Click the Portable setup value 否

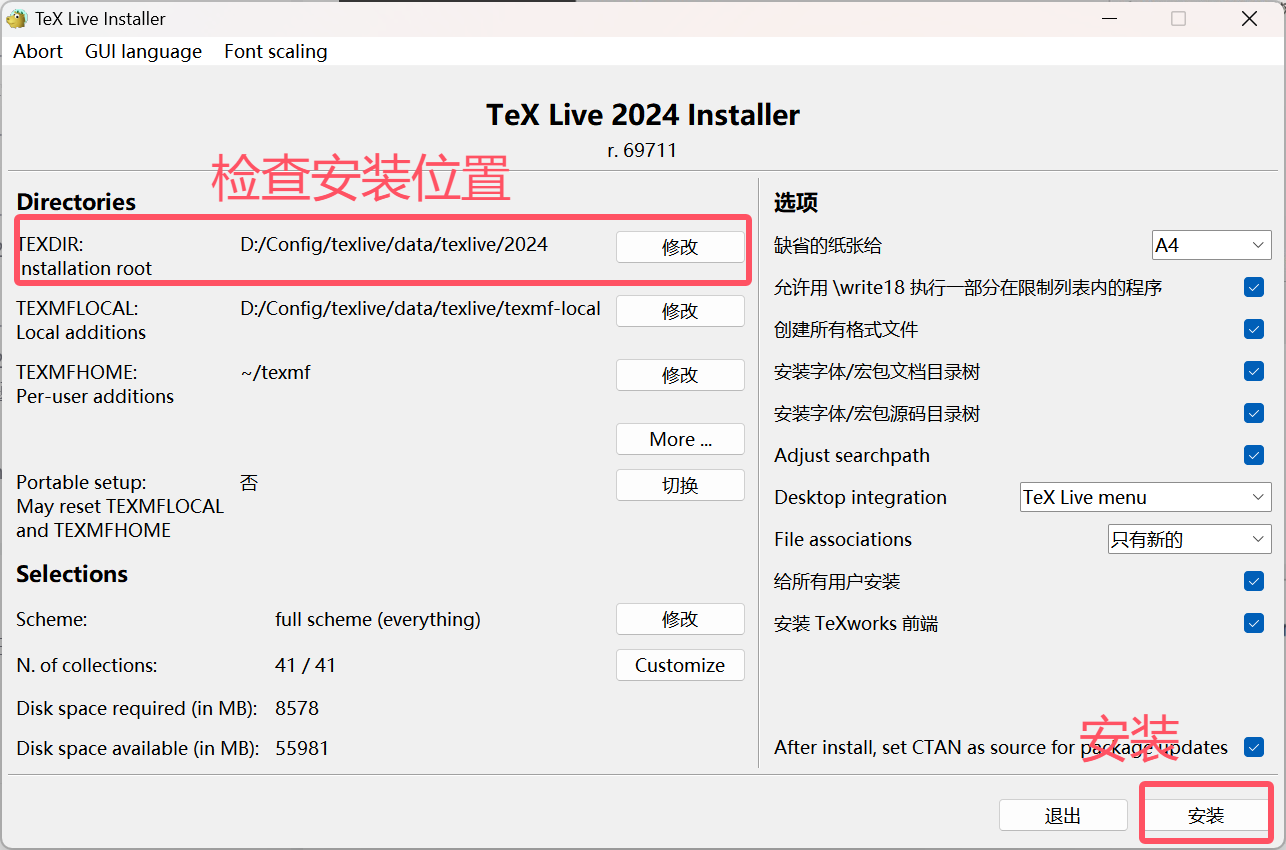[249, 483]
